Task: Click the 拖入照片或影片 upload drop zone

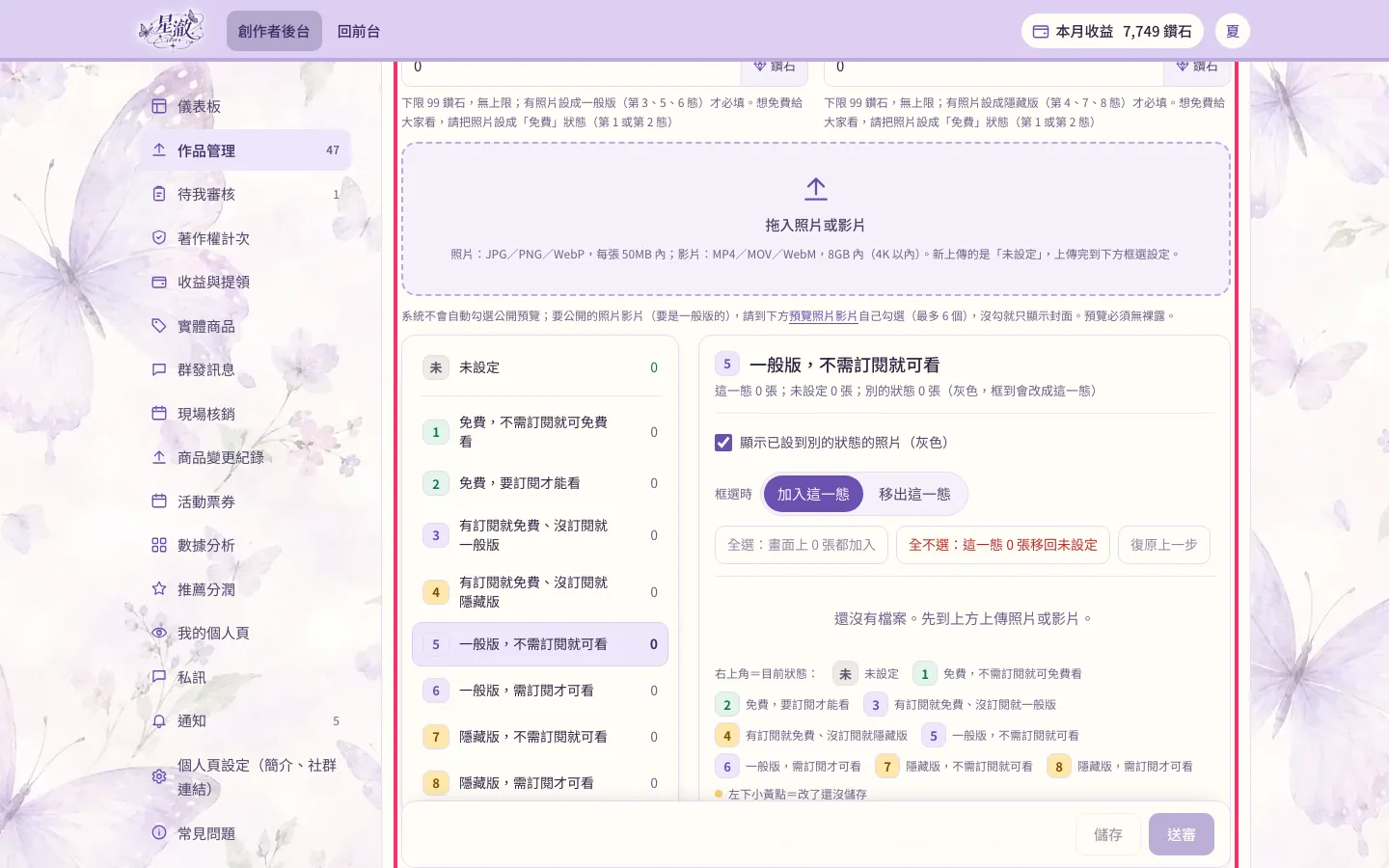Action: 816,219
